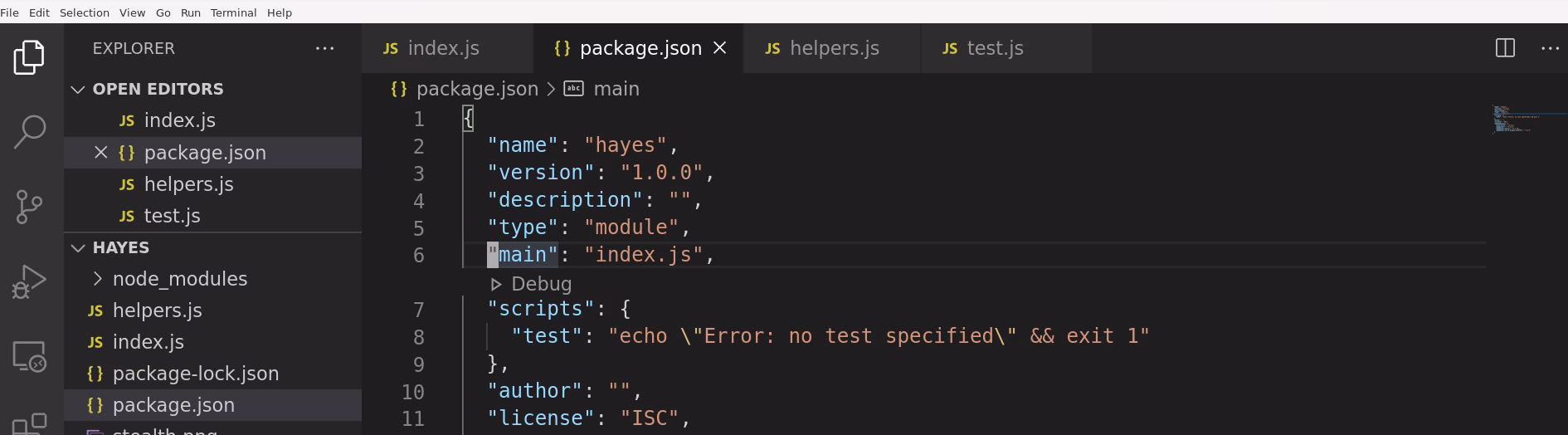Viewport: 1568px width, 435px height.
Task: Select test.js in Open Editors
Action: [213, 216]
